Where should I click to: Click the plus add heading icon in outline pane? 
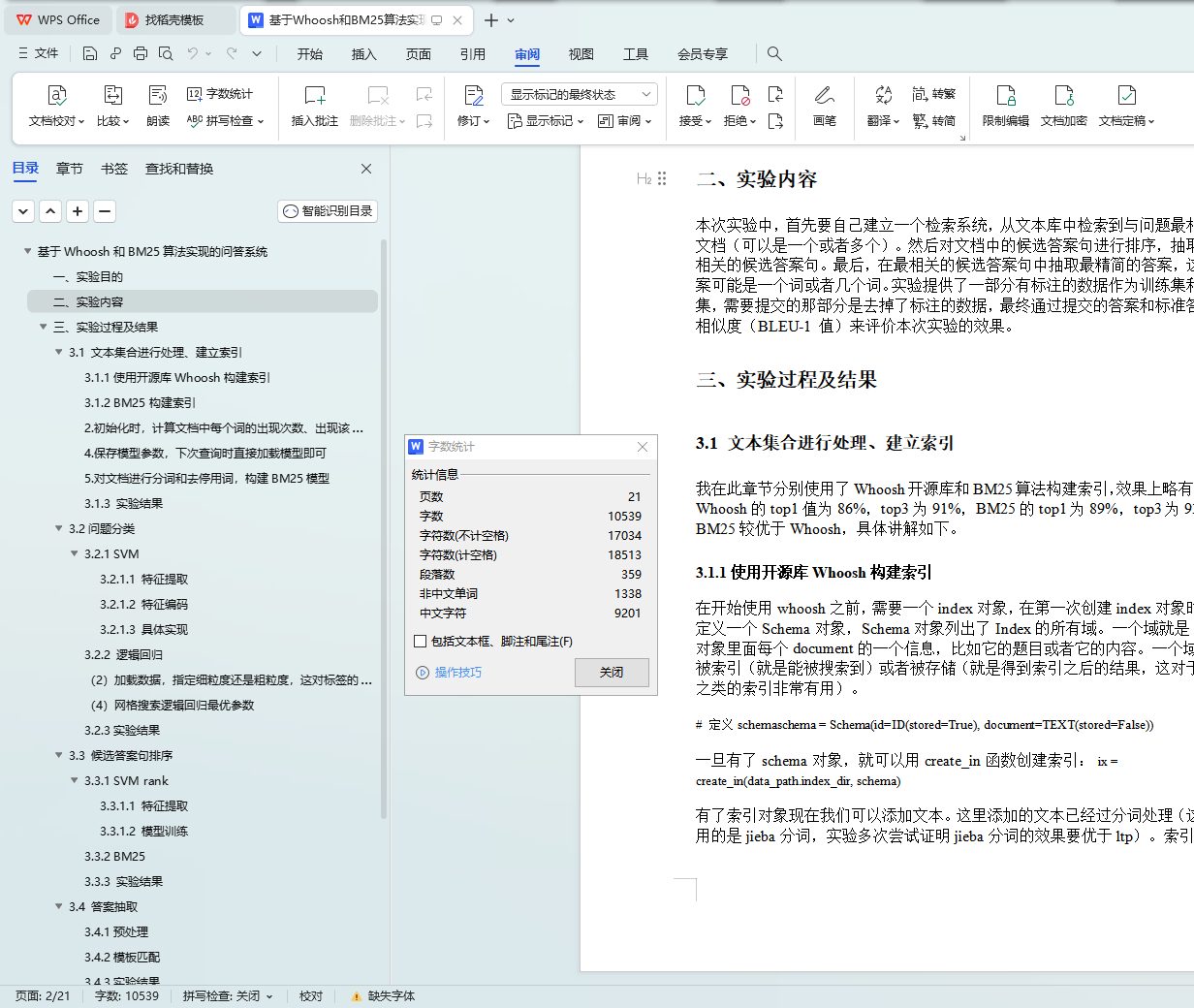[79, 210]
